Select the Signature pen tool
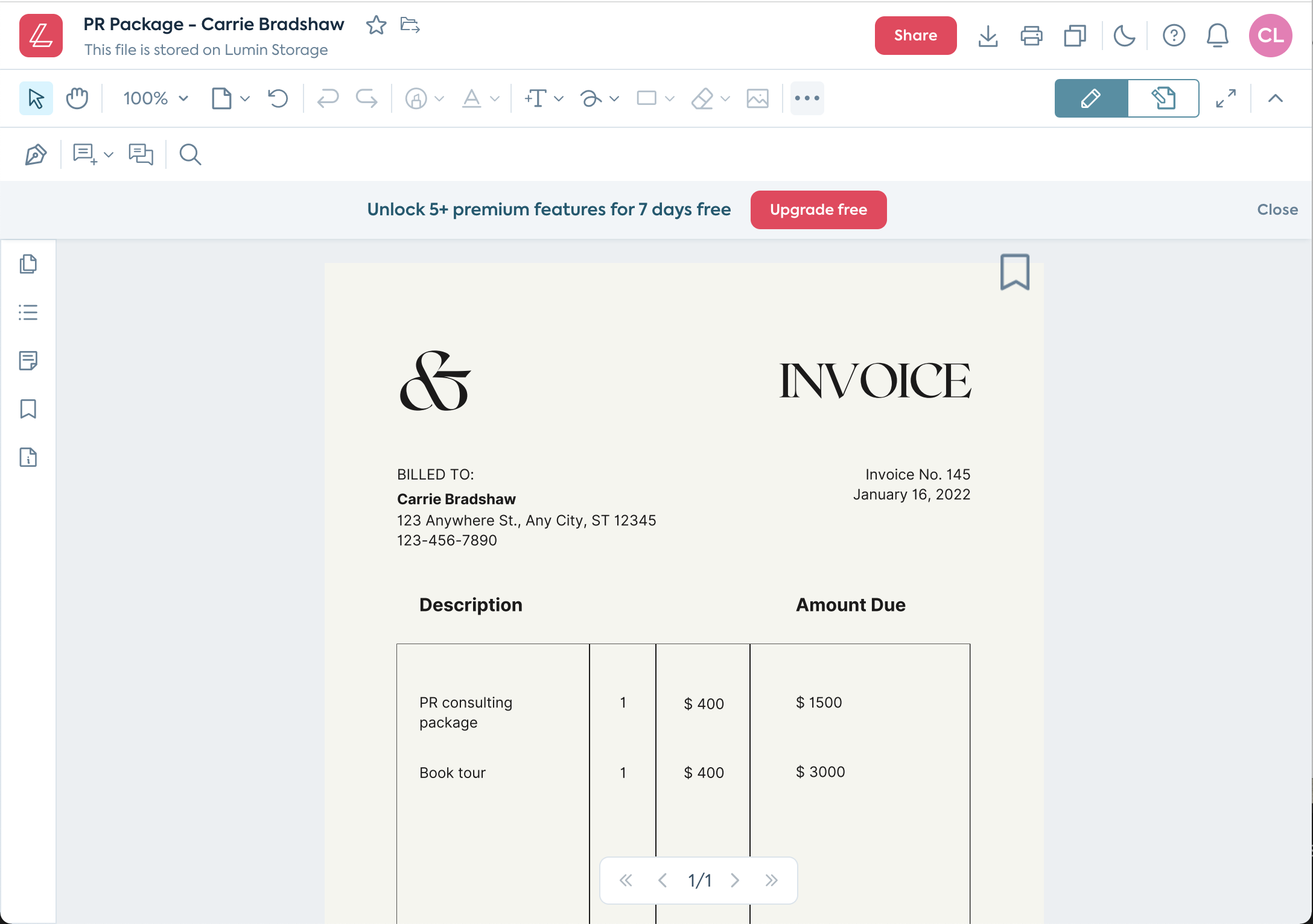 (35, 154)
